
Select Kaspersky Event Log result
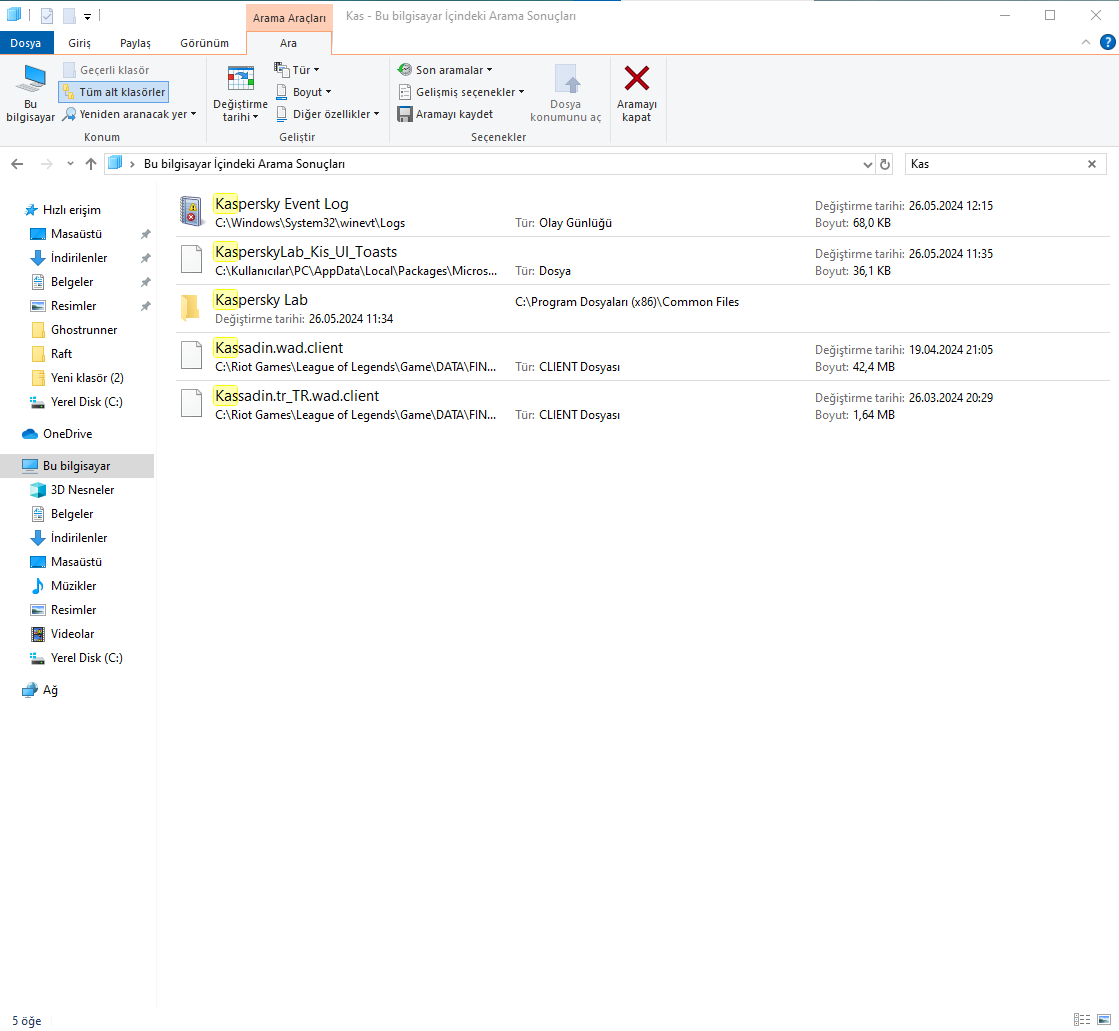[x=642, y=213]
